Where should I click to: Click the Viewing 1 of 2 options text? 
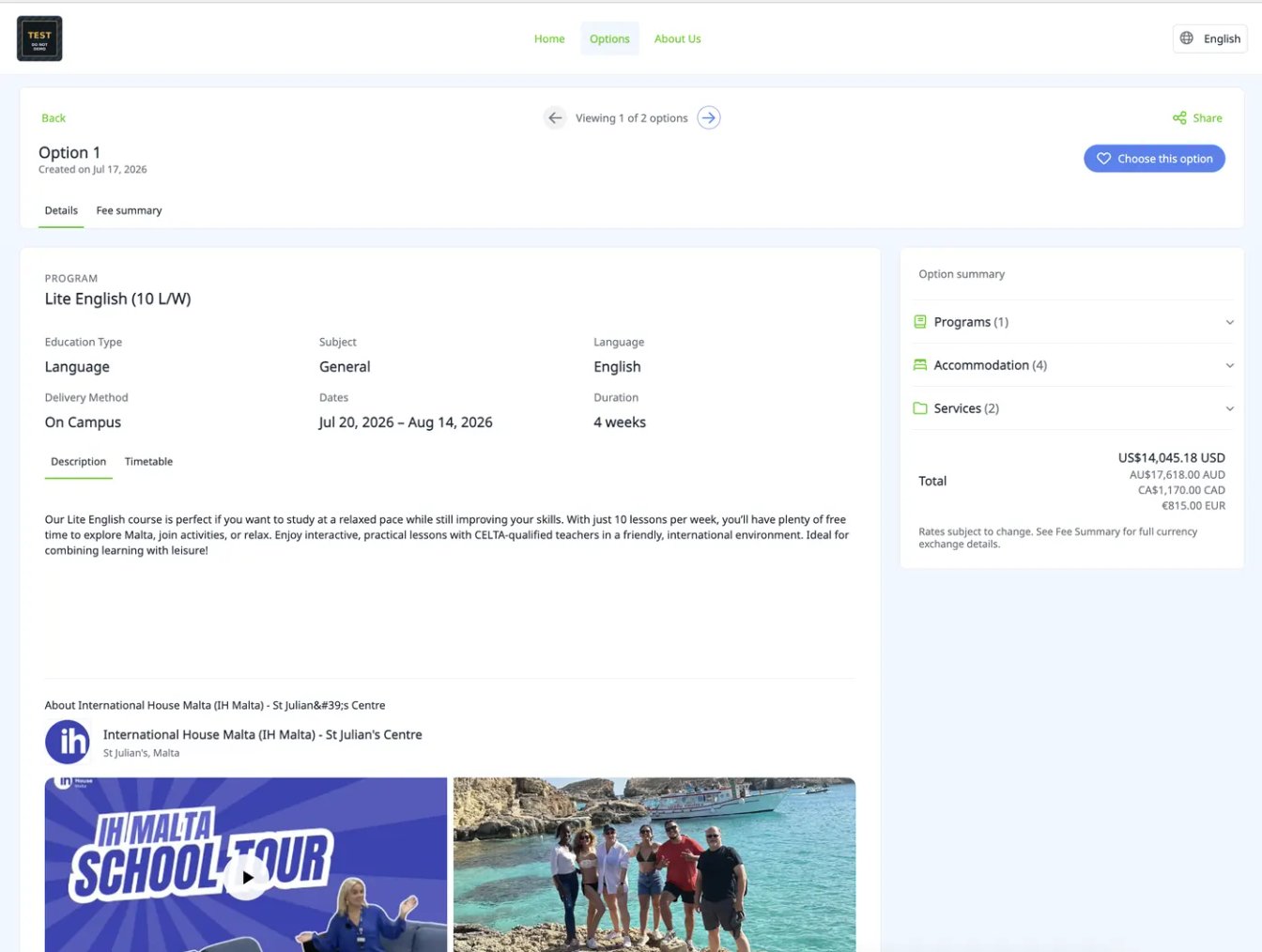coord(631,118)
